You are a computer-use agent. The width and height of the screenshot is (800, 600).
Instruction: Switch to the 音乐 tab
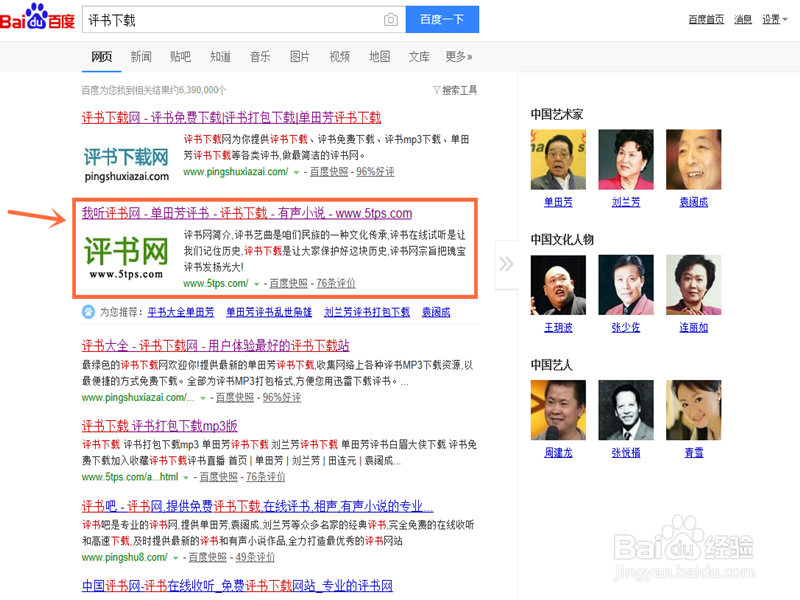tap(260, 56)
